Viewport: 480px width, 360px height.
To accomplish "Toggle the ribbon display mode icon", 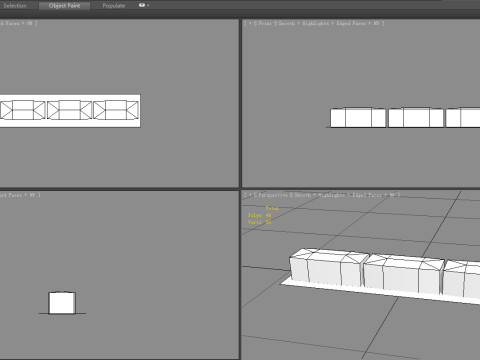I will point(142,5).
